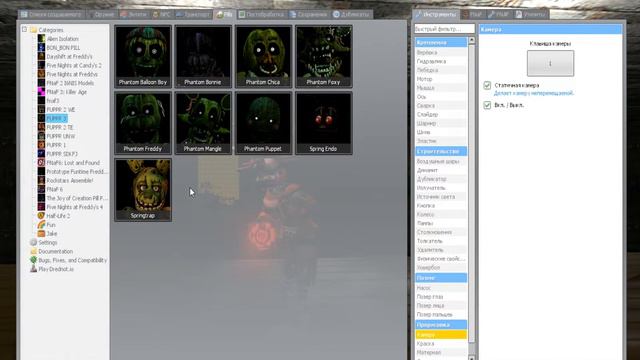
Task: Click the tool list scrollbar up arrow
Action: pyautogui.click(x=472, y=40)
